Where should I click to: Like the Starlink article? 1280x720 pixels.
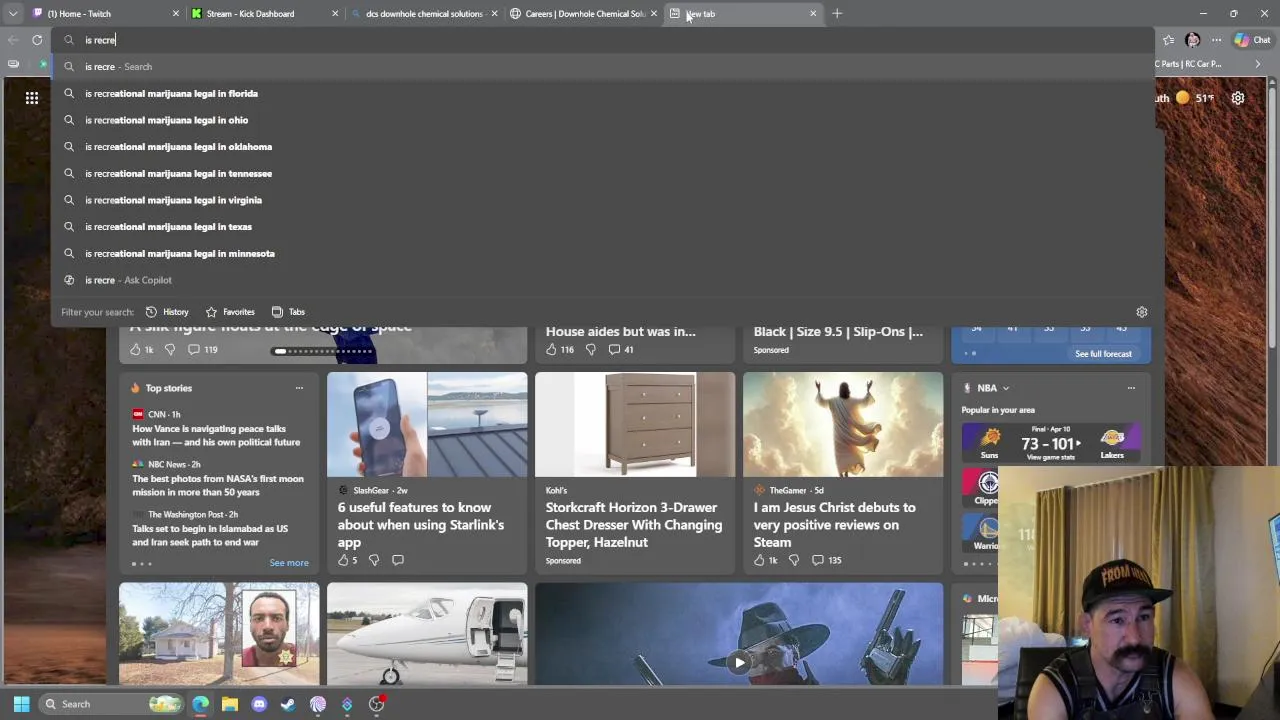342,560
